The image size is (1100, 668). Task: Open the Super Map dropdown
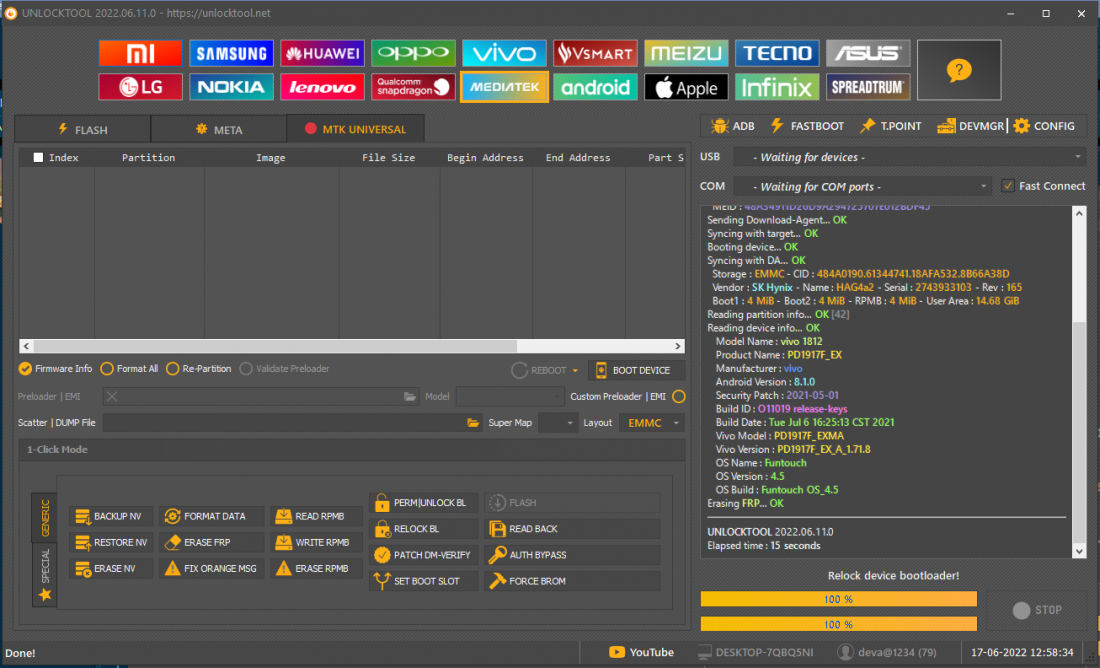point(558,423)
